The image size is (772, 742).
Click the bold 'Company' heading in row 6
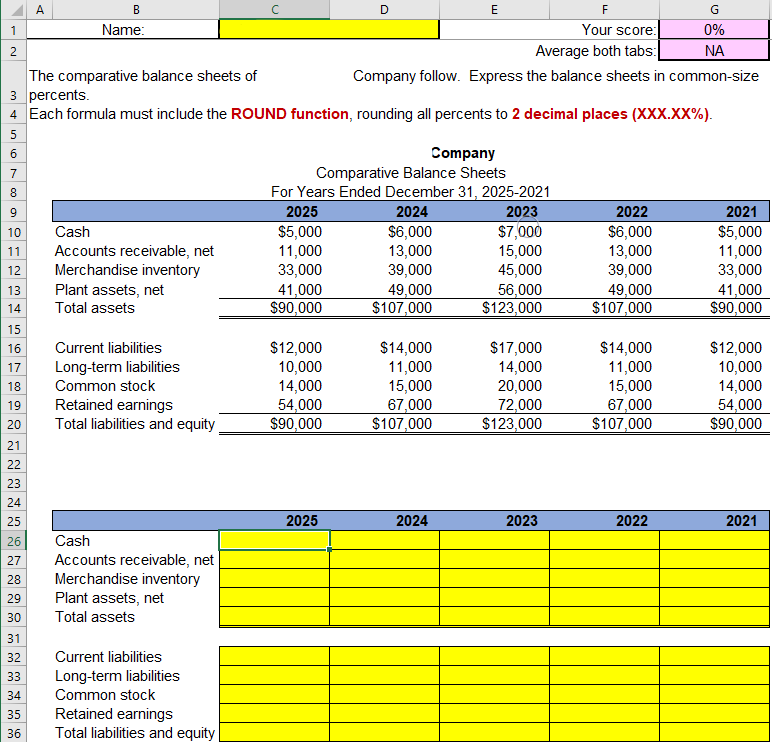[463, 153]
